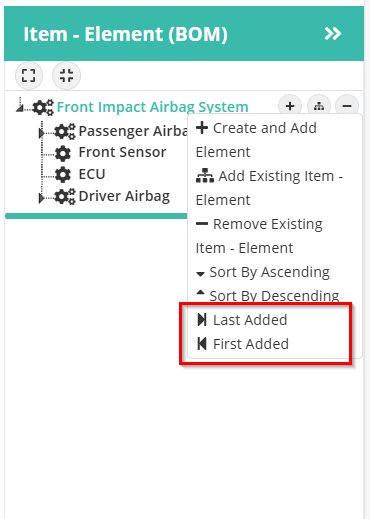The height and width of the screenshot is (519, 370).
Task: Pick Last Added sort option
Action: point(242,320)
